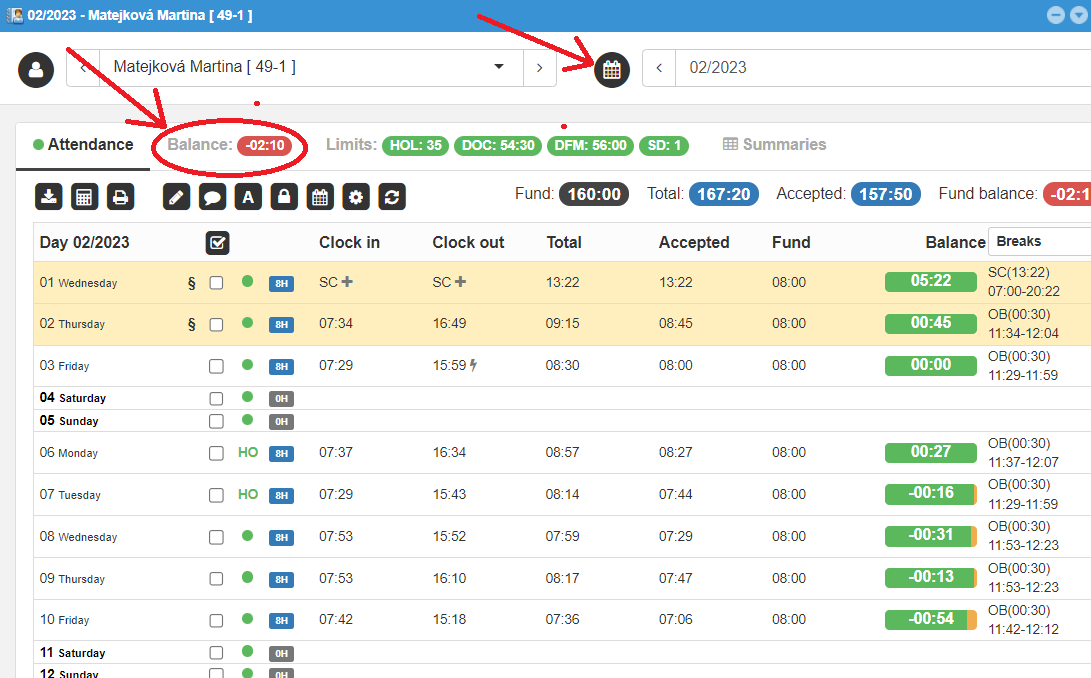
Task: Select the Attendance tab
Action: [x=83, y=145]
